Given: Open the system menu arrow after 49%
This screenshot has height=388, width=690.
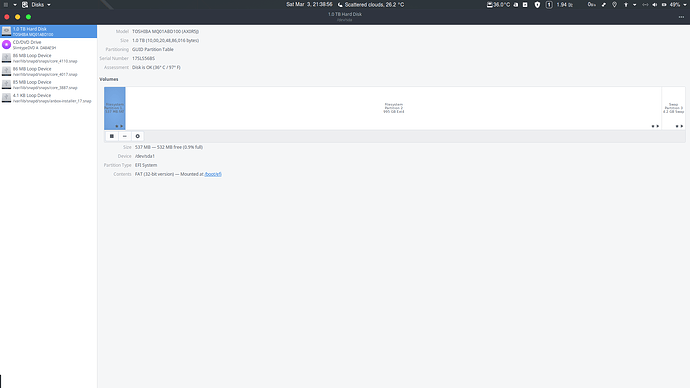Looking at the screenshot, I should [685, 5].
